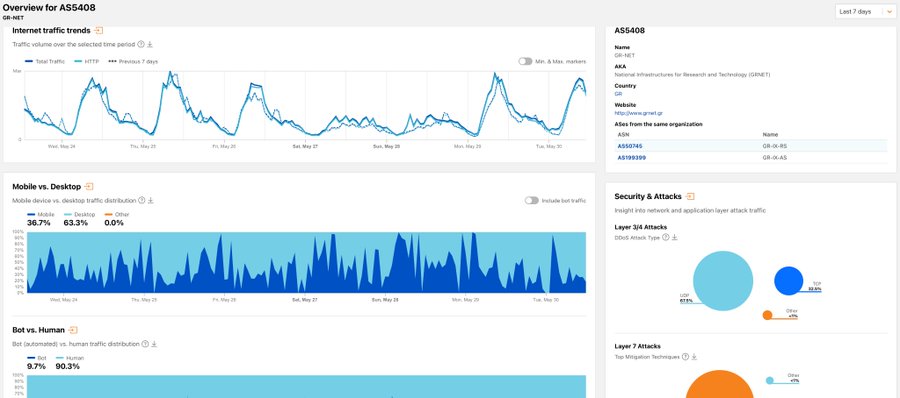Click the orange Other bubble in Layer 3/4 Attacks
Screen dimensions: 900x398
click(767, 315)
